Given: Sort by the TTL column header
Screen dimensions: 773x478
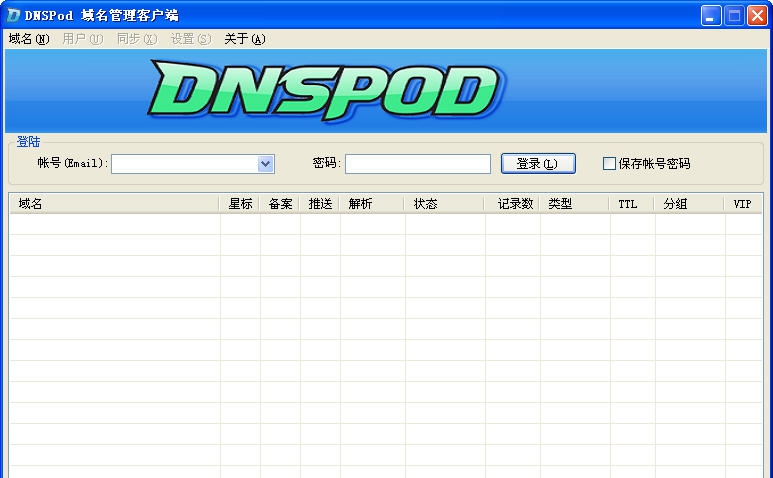Looking at the screenshot, I should 632,204.
